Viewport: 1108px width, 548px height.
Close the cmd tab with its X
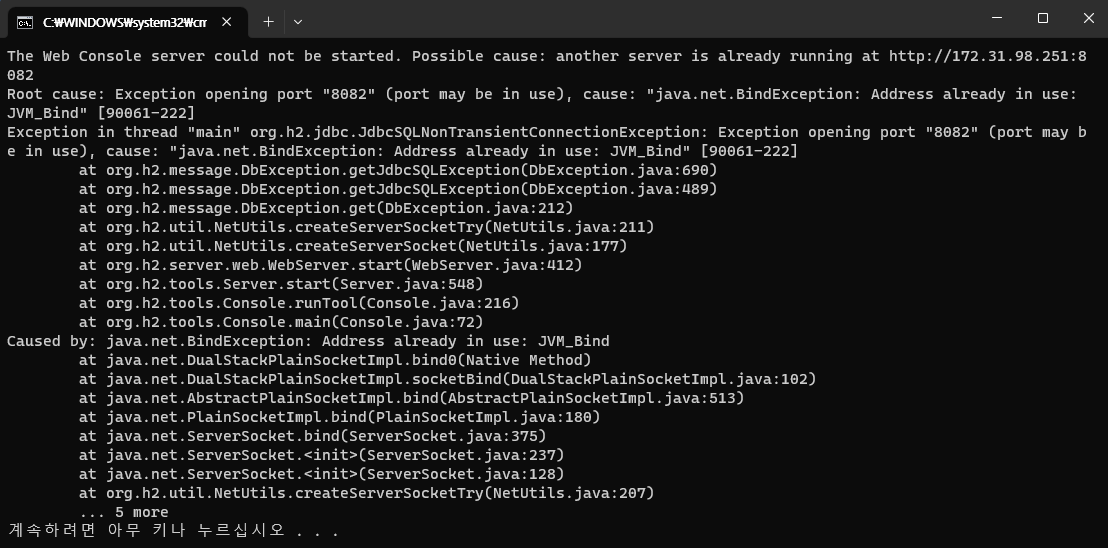pos(227,22)
